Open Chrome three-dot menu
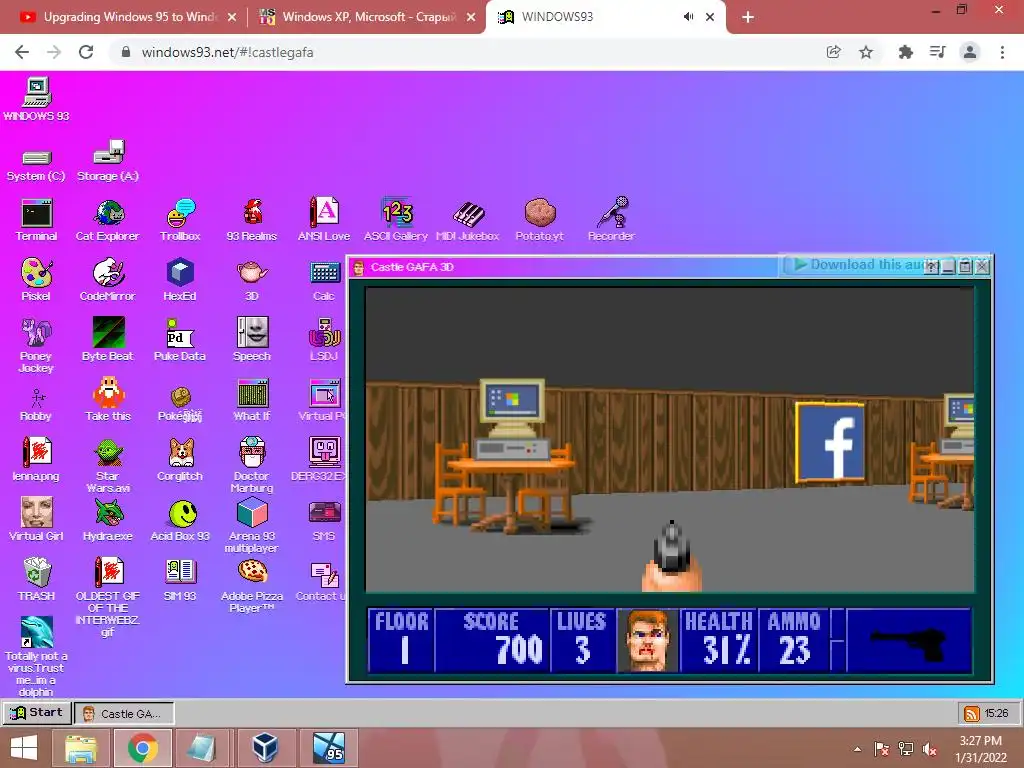 [x=1002, y=52]
